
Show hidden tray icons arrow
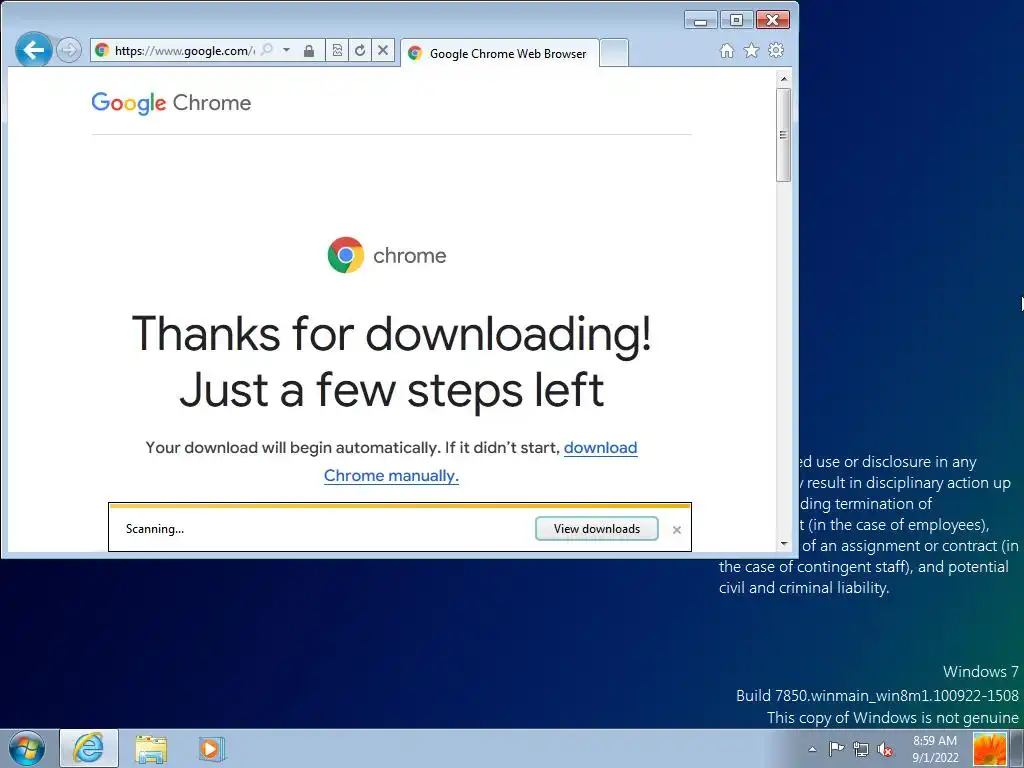point(812,749)
